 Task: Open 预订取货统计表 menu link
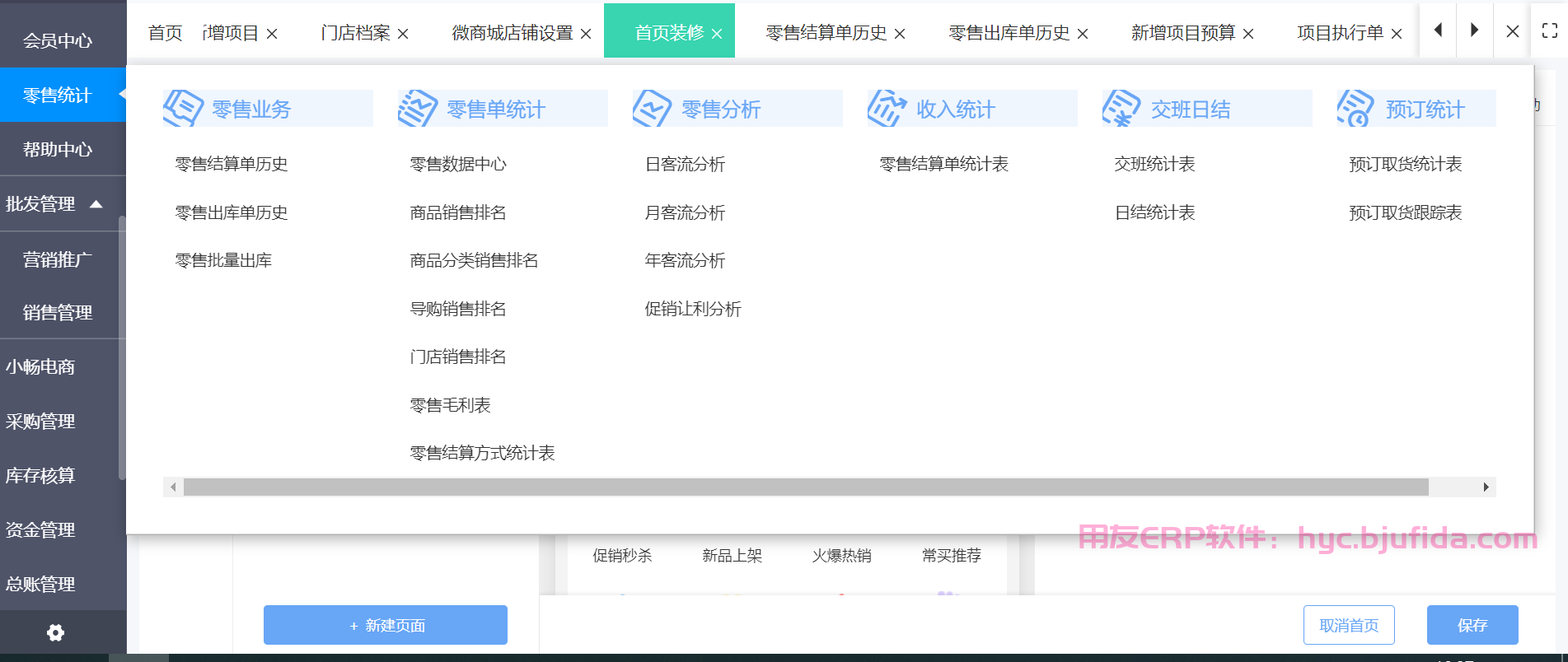click(x=1406, y=164)
